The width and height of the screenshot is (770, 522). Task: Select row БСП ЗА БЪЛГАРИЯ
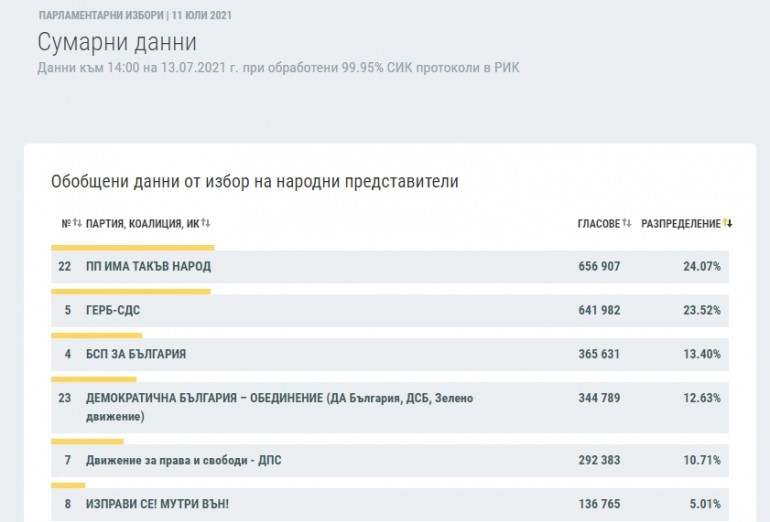click(x=390, y=354)
